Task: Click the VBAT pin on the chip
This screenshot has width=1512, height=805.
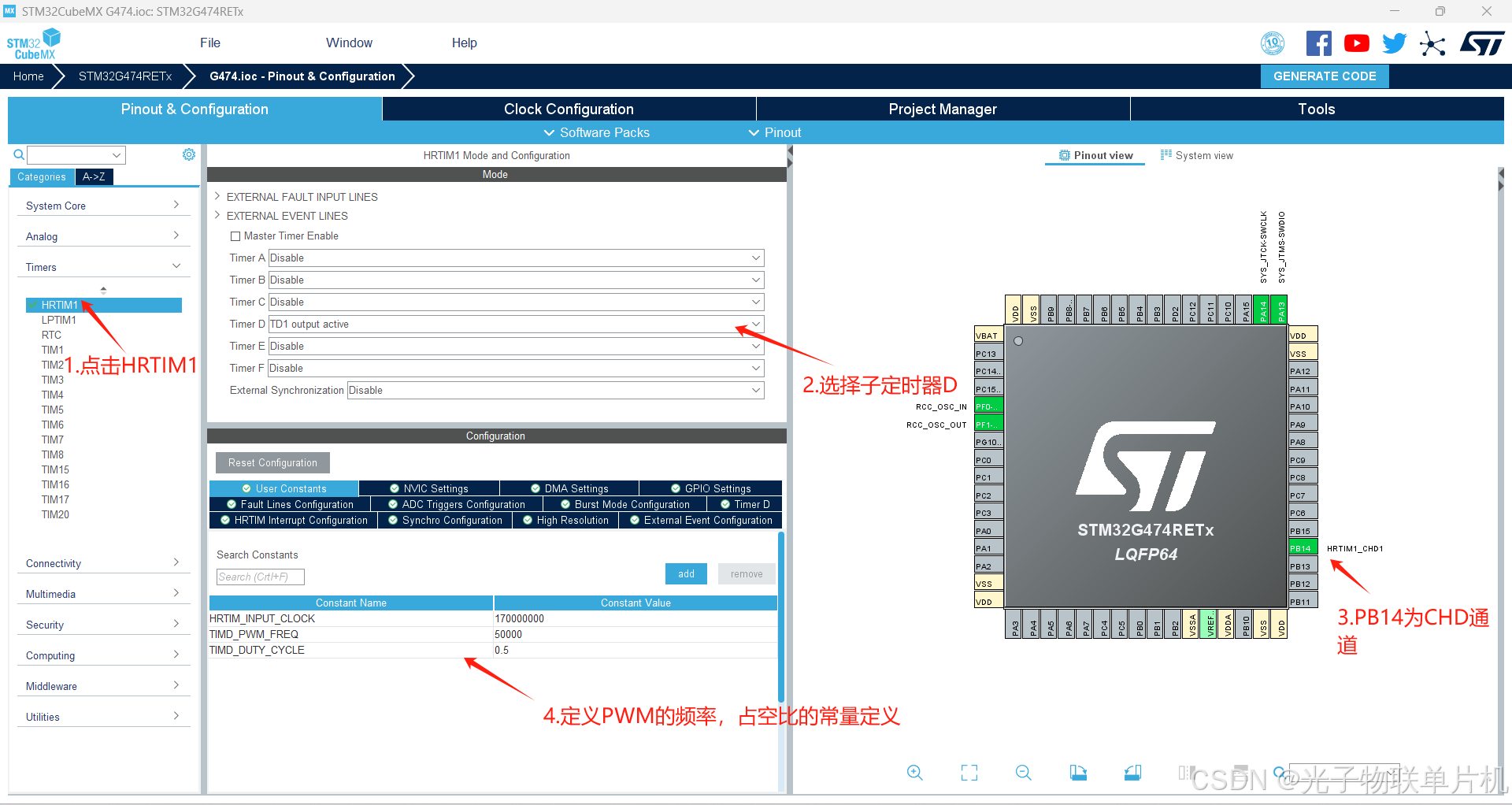Action: [988, 336]
